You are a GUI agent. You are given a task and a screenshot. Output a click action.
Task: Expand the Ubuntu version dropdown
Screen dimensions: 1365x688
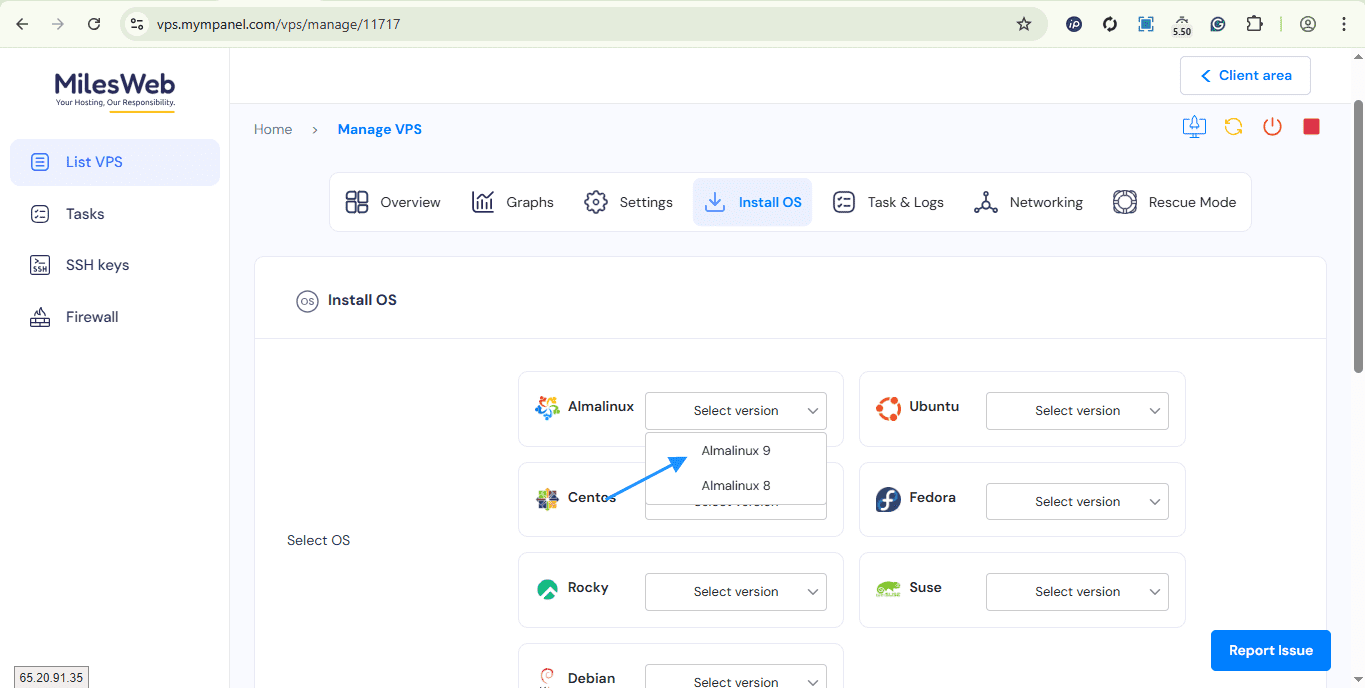coord(1077,411)
